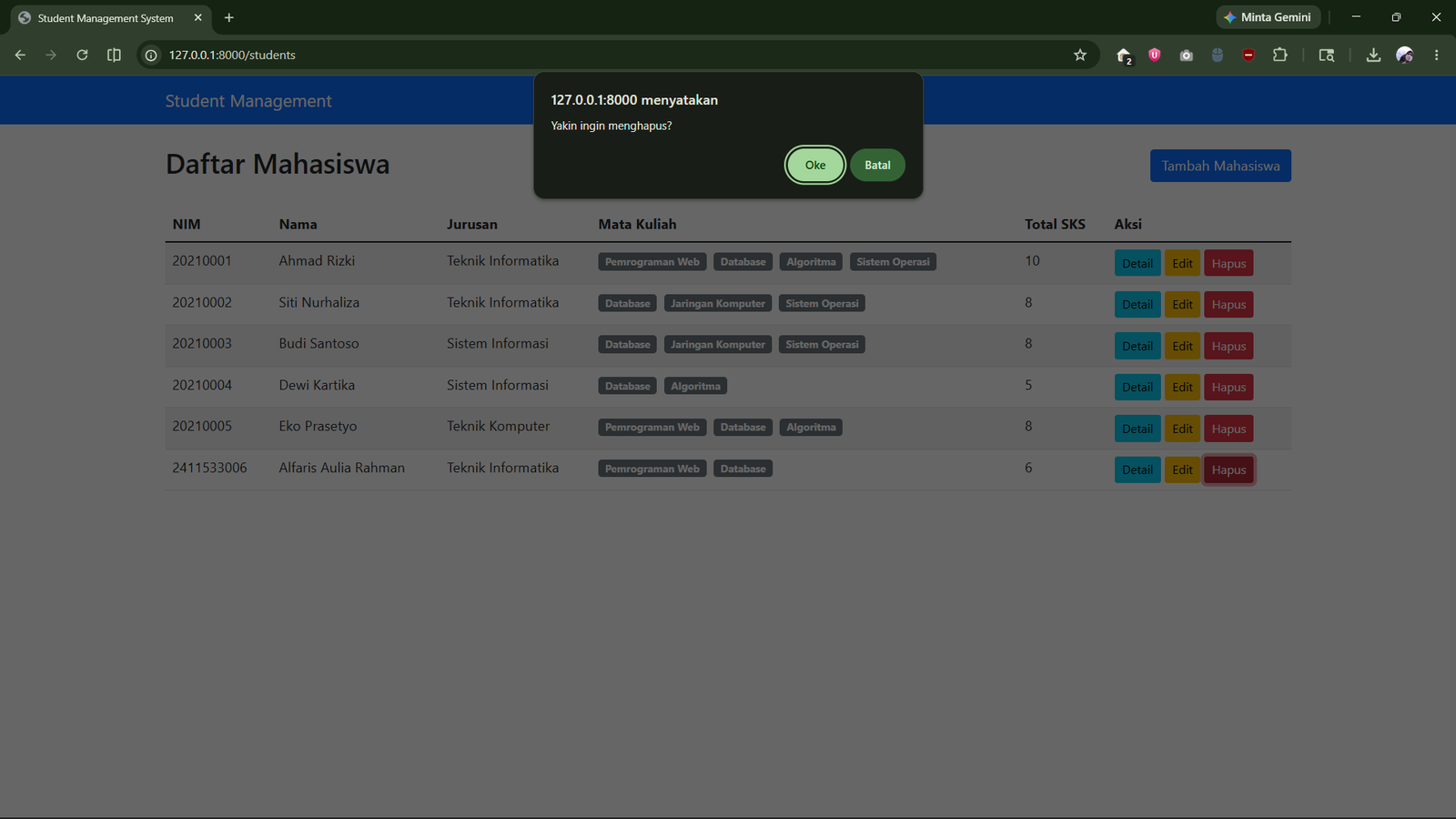Select the Student Management System tab
The width and height of the screenshot is (1456, 819).
pyautogui.click(x=110, y=18)
